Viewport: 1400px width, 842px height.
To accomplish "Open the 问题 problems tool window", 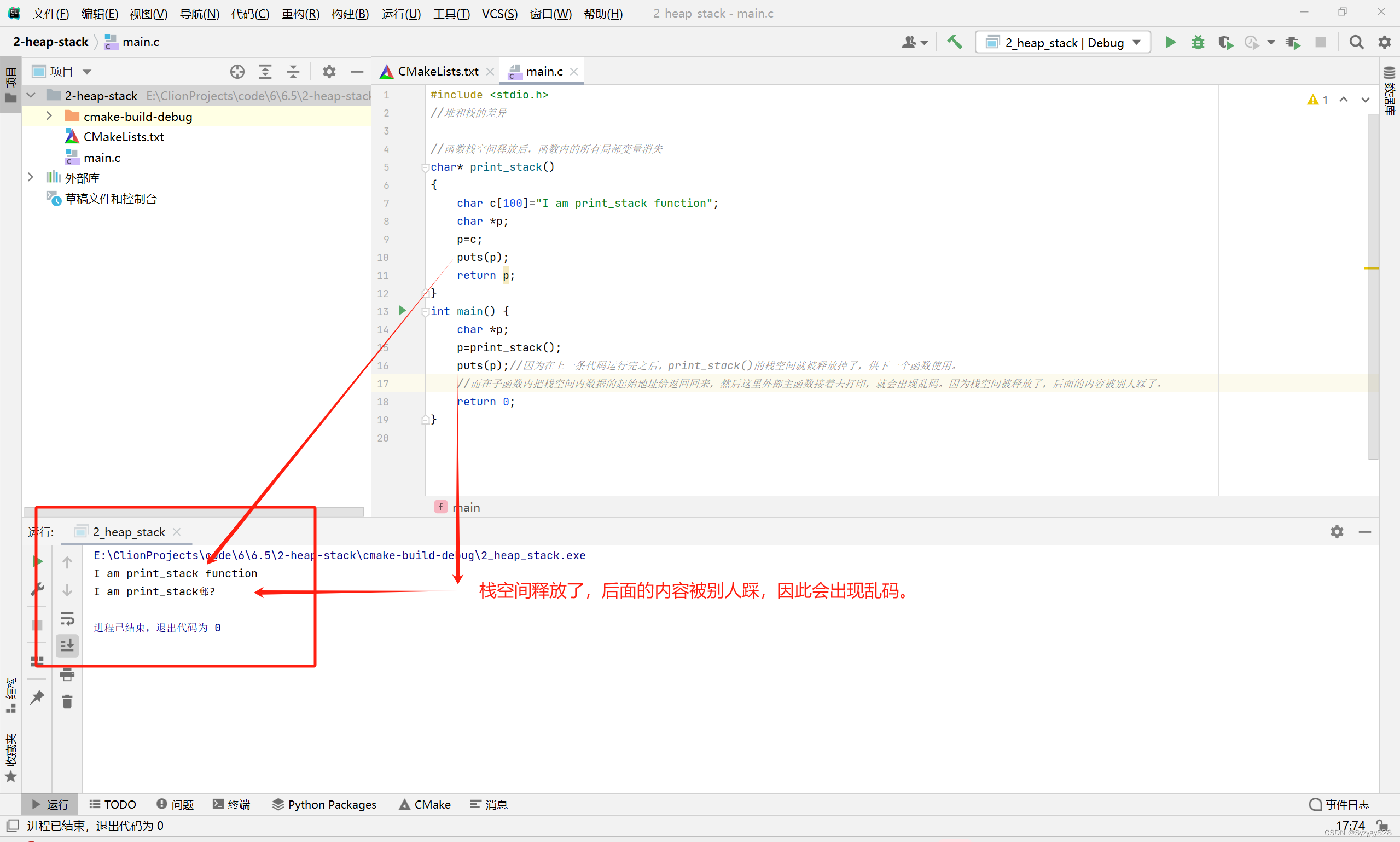I will 175,805.
